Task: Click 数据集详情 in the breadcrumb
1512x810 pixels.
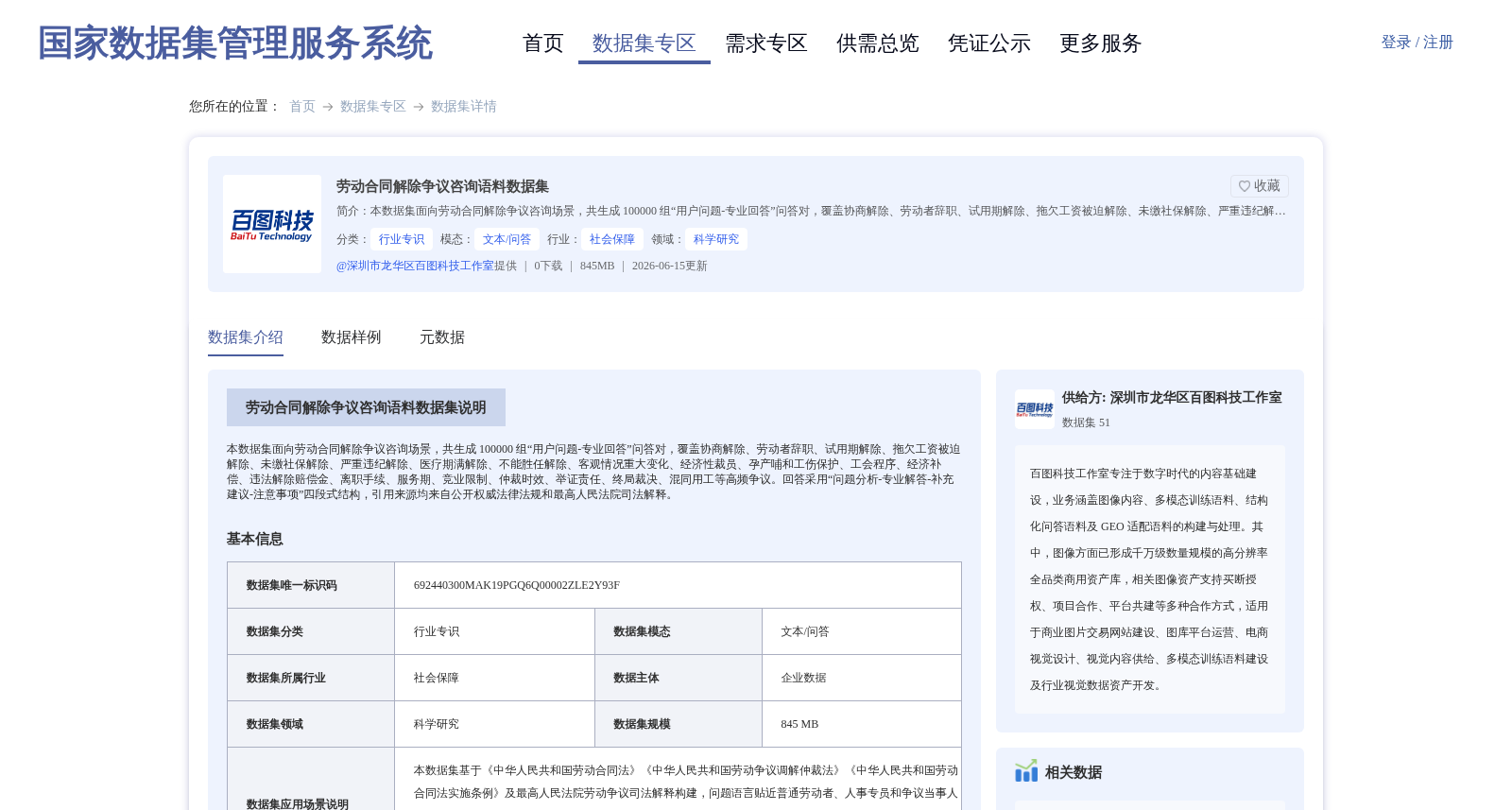Action: pos(463,107)
